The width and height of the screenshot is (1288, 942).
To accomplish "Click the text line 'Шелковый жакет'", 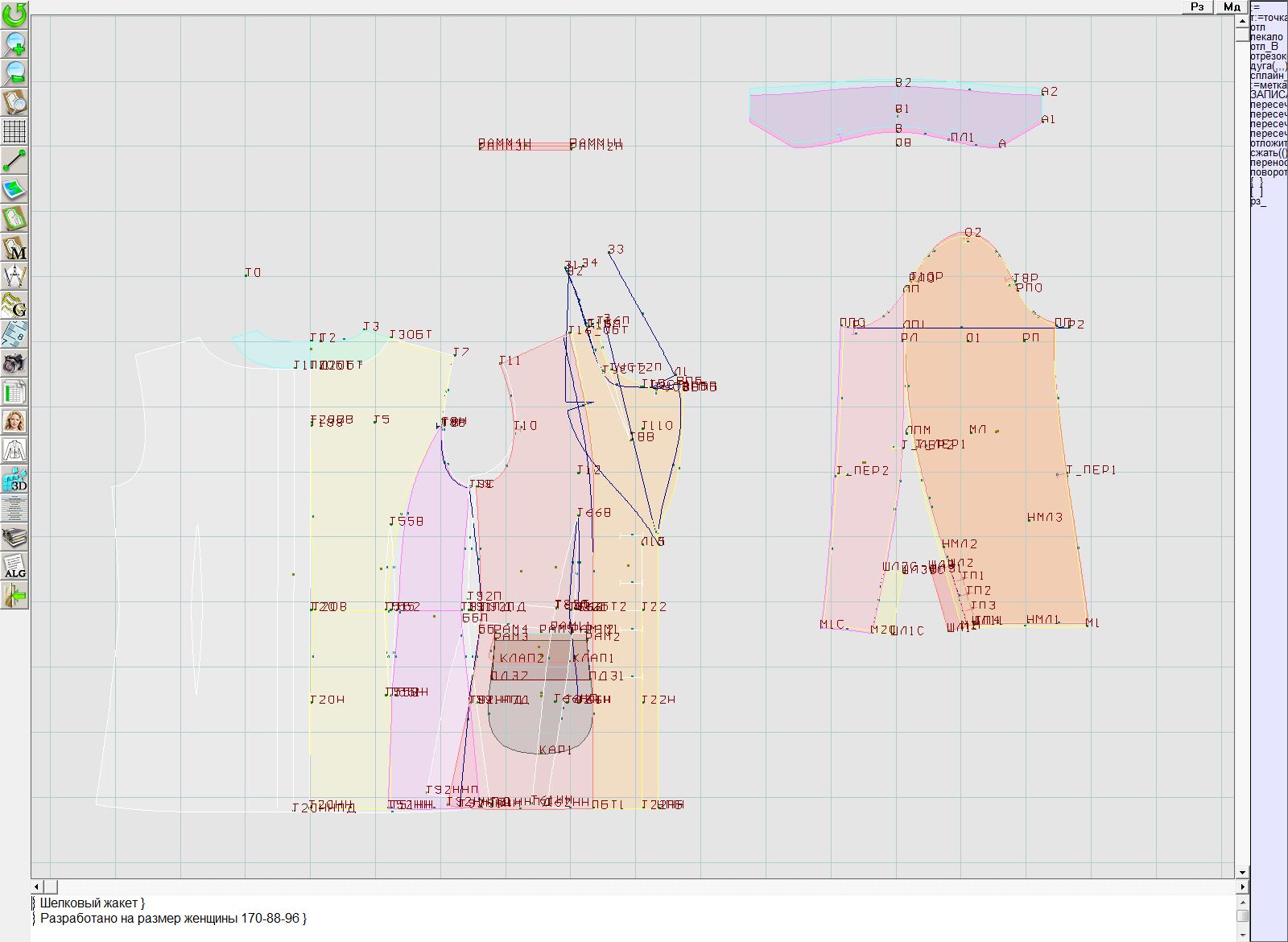I will click(92, 903).
